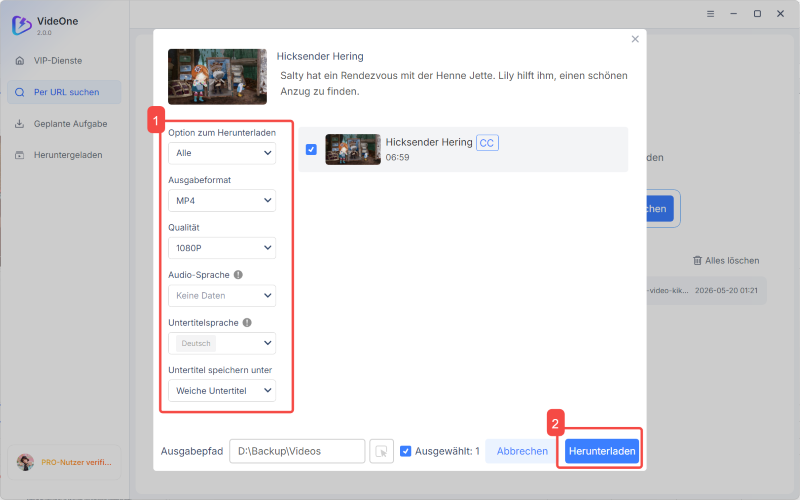This screenshot has width=800, height=500.
Task: Open the Untertitel speichern unter dropdown
Action: tap(222, 391)
